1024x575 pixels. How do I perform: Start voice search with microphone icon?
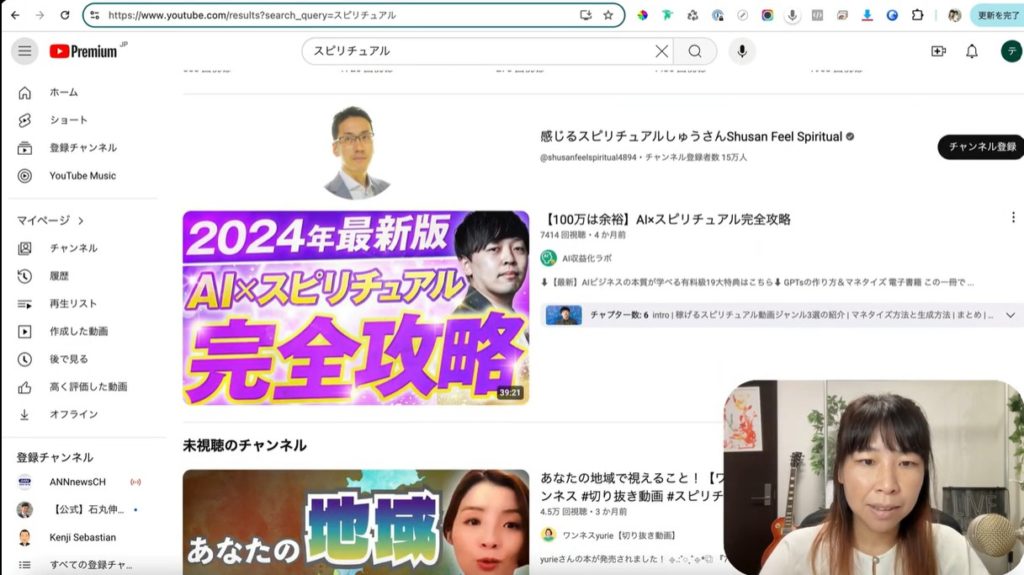[x=741, y=51]
